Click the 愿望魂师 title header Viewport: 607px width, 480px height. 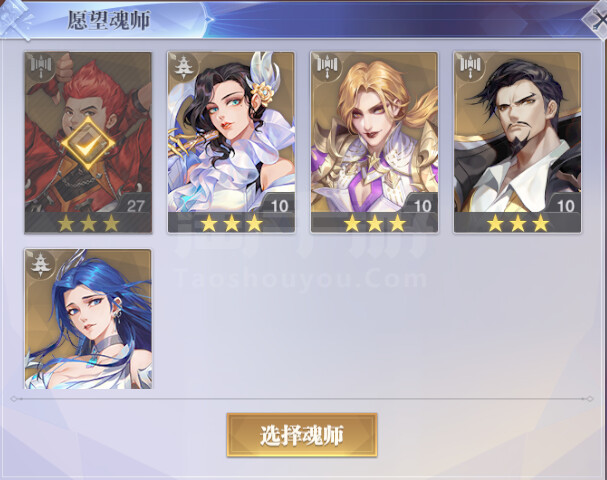click(x=108, y=20)
